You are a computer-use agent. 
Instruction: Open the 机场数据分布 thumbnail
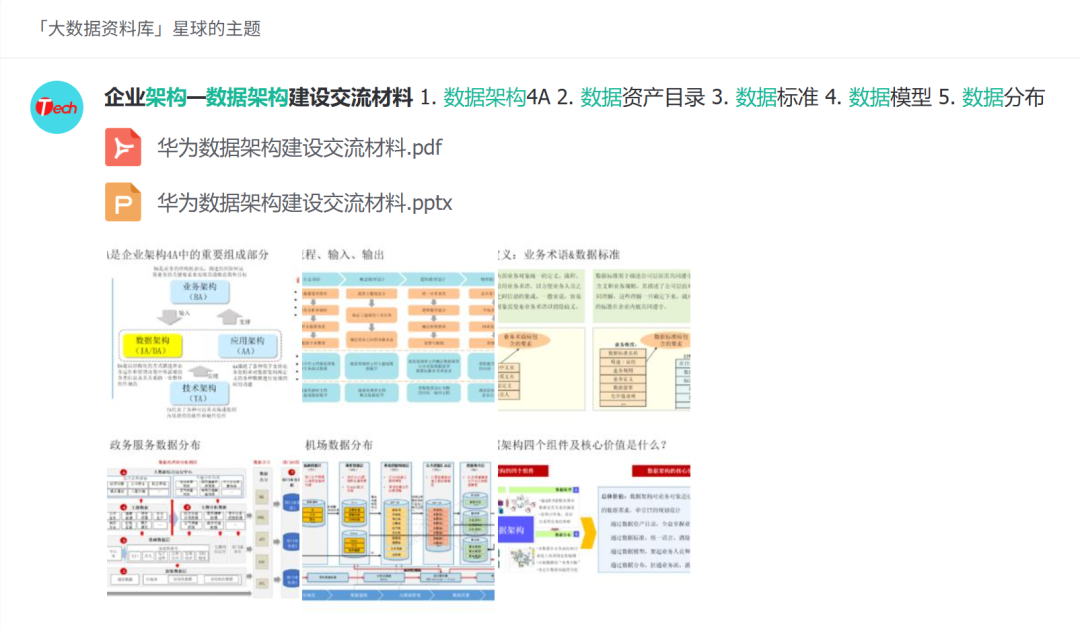click(398, 524)
